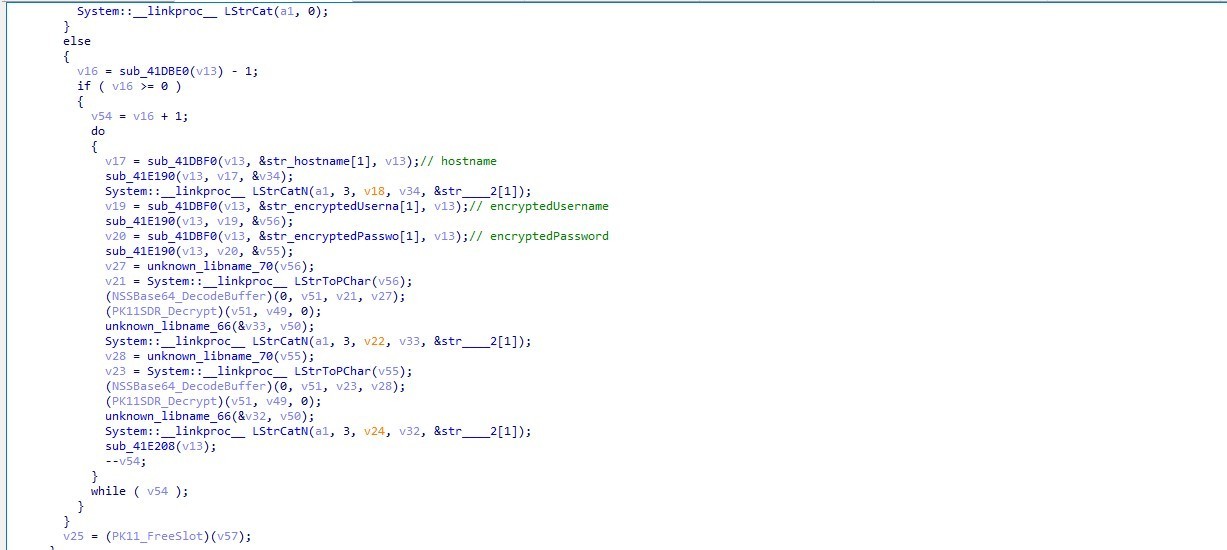The width and height of the screenshot is (1227, 550).
Task: Click the v27 = unknown_libname_70(v56) line
Action: coord(210,266)
